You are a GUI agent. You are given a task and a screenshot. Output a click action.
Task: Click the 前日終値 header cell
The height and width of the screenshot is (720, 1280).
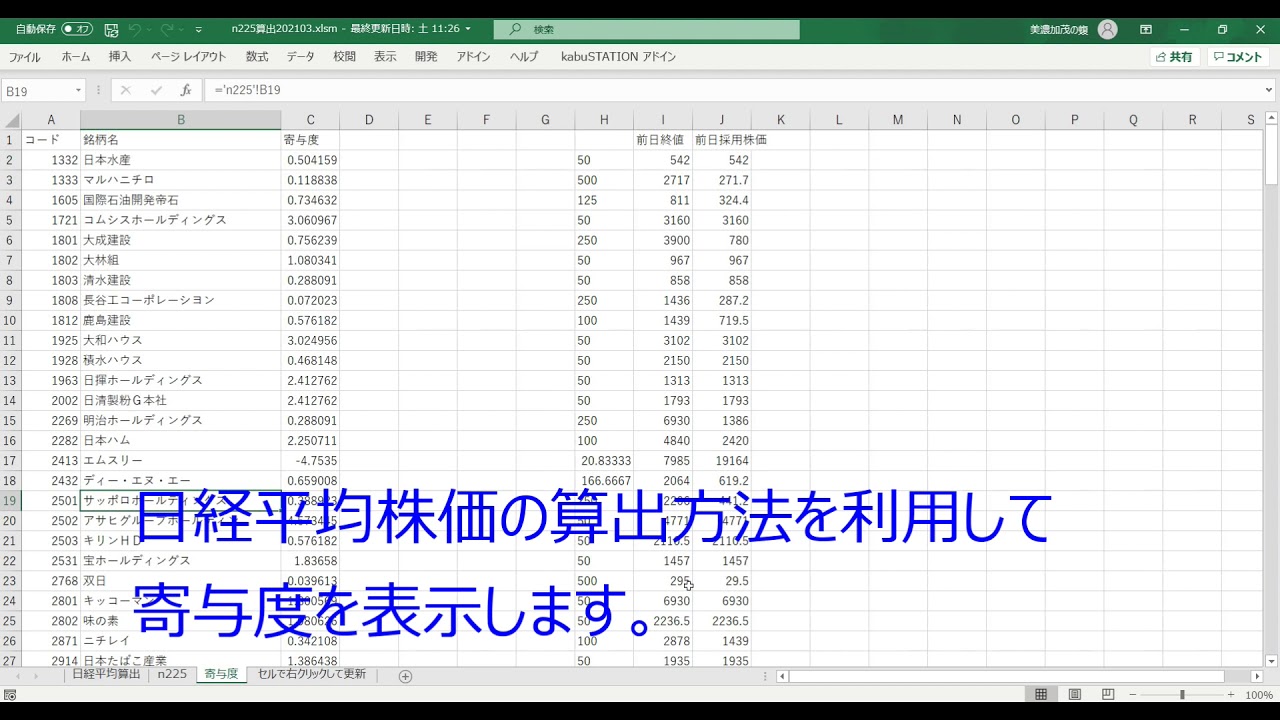point(663,140)
